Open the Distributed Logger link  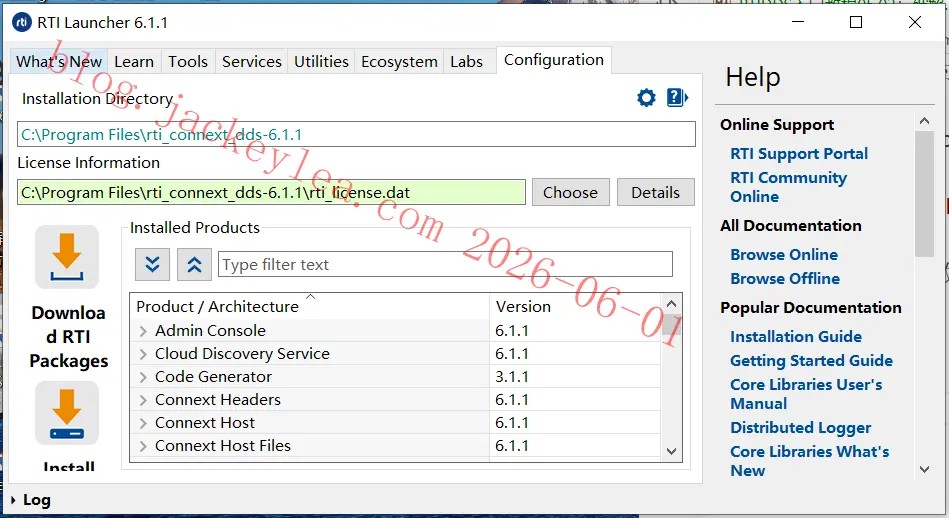[800, 428]
